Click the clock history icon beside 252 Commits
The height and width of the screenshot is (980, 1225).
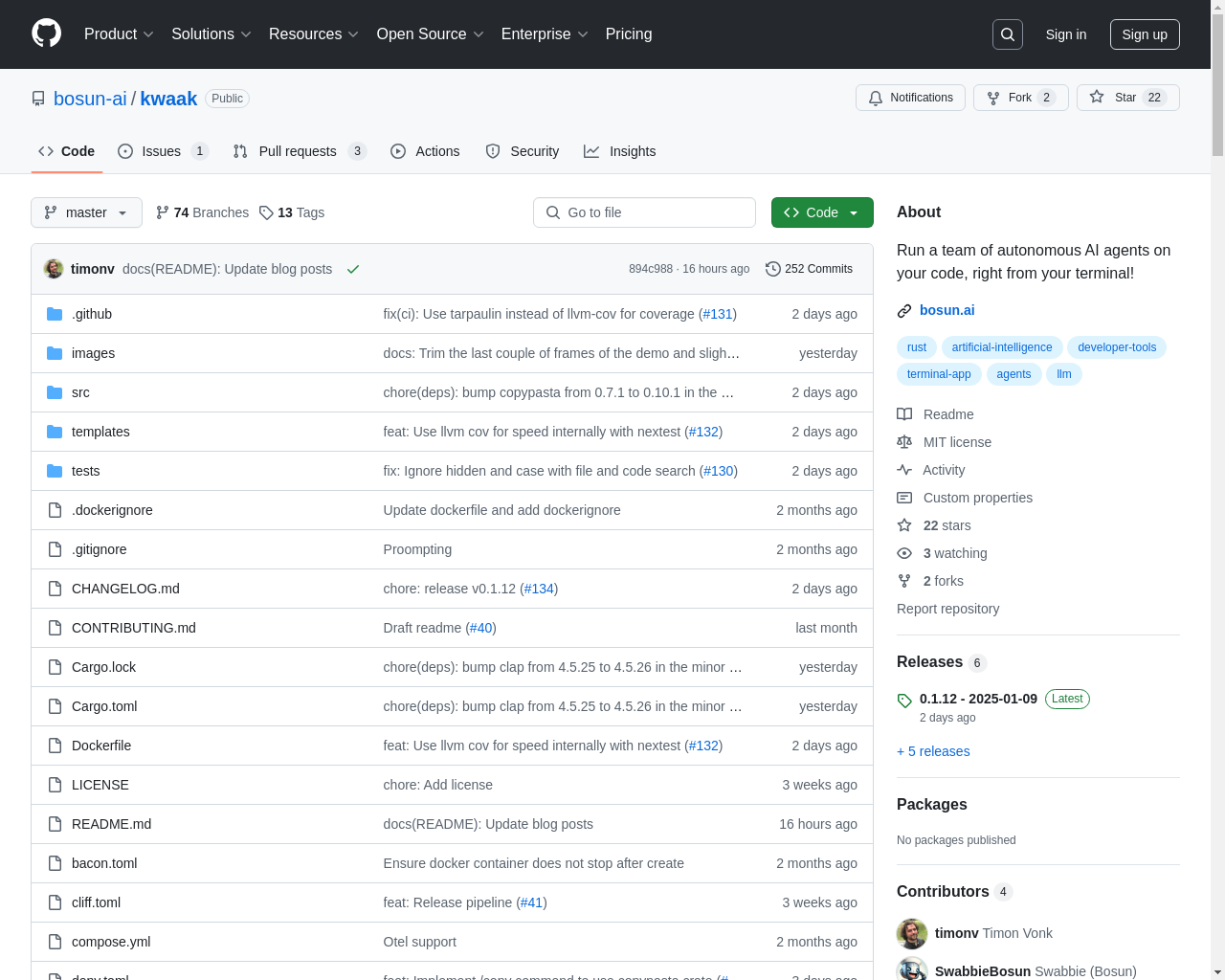773,269
